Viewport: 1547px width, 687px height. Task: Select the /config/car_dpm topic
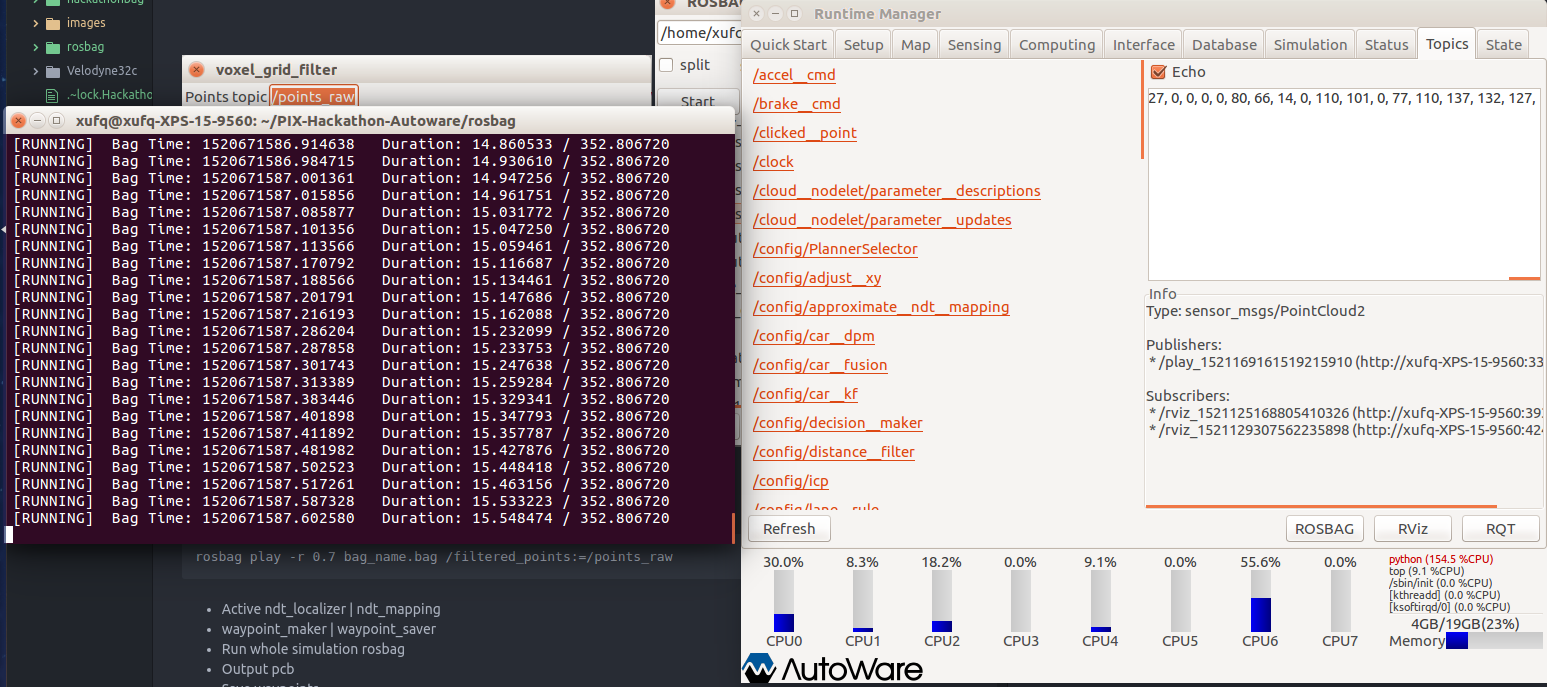click(813, 336)
